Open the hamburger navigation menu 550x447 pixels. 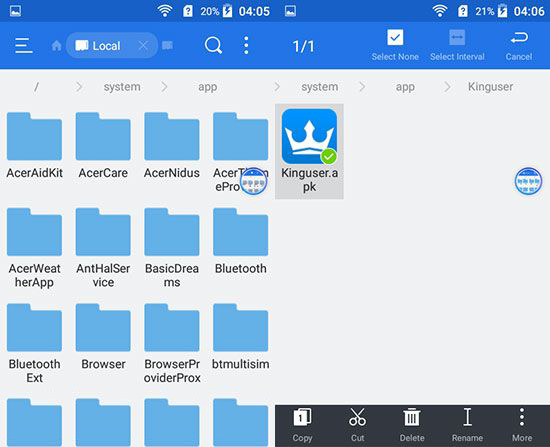[24, 46]
